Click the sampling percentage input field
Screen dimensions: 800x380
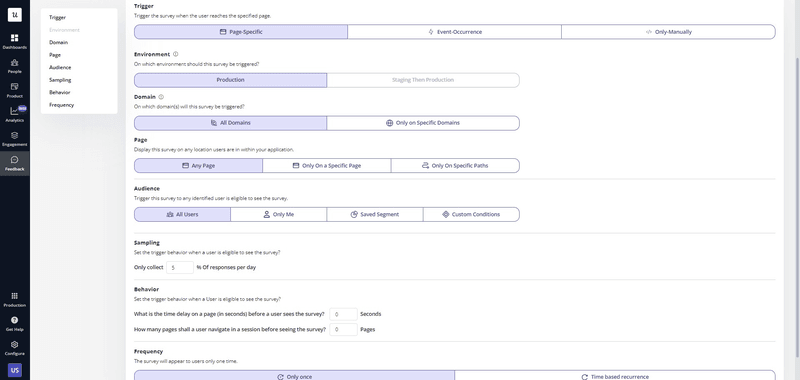[180, 267]
